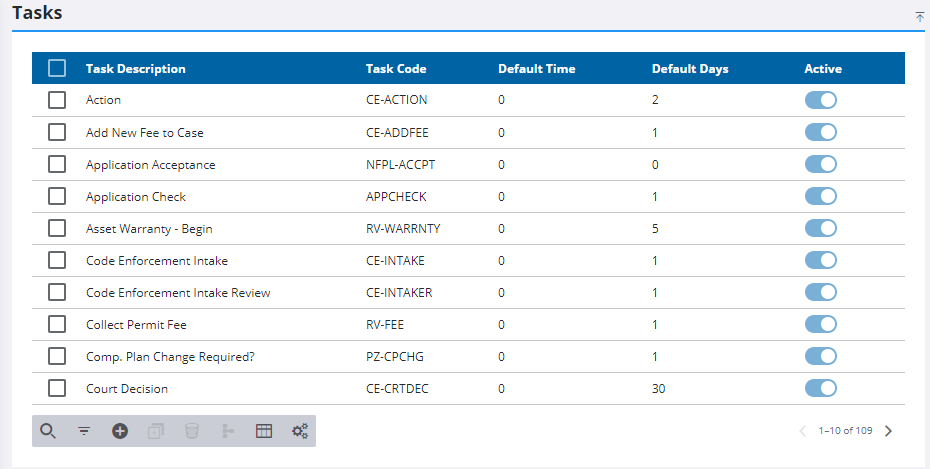Open the table columns layout icon
The height and width of the screenshot is (469, 930).
coord(264,431)
